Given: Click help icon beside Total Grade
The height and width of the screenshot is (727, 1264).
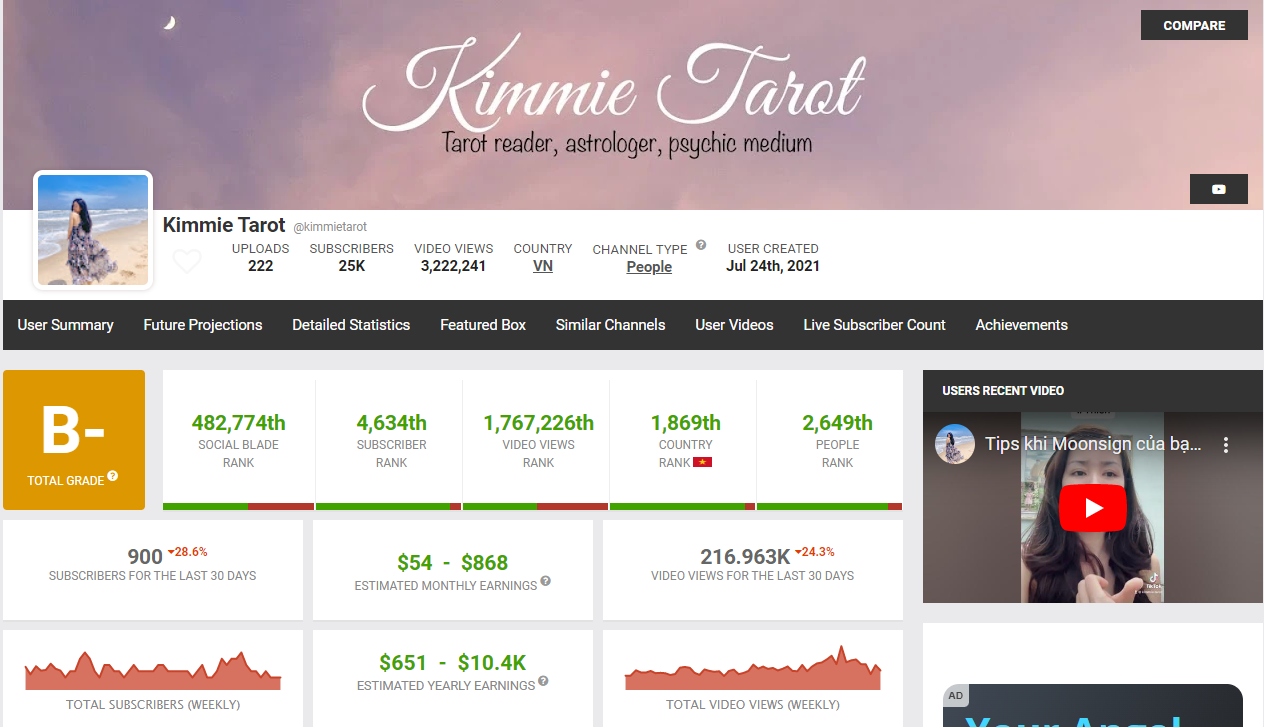Looking at the screenshot, I should click(x=113, y=476).
